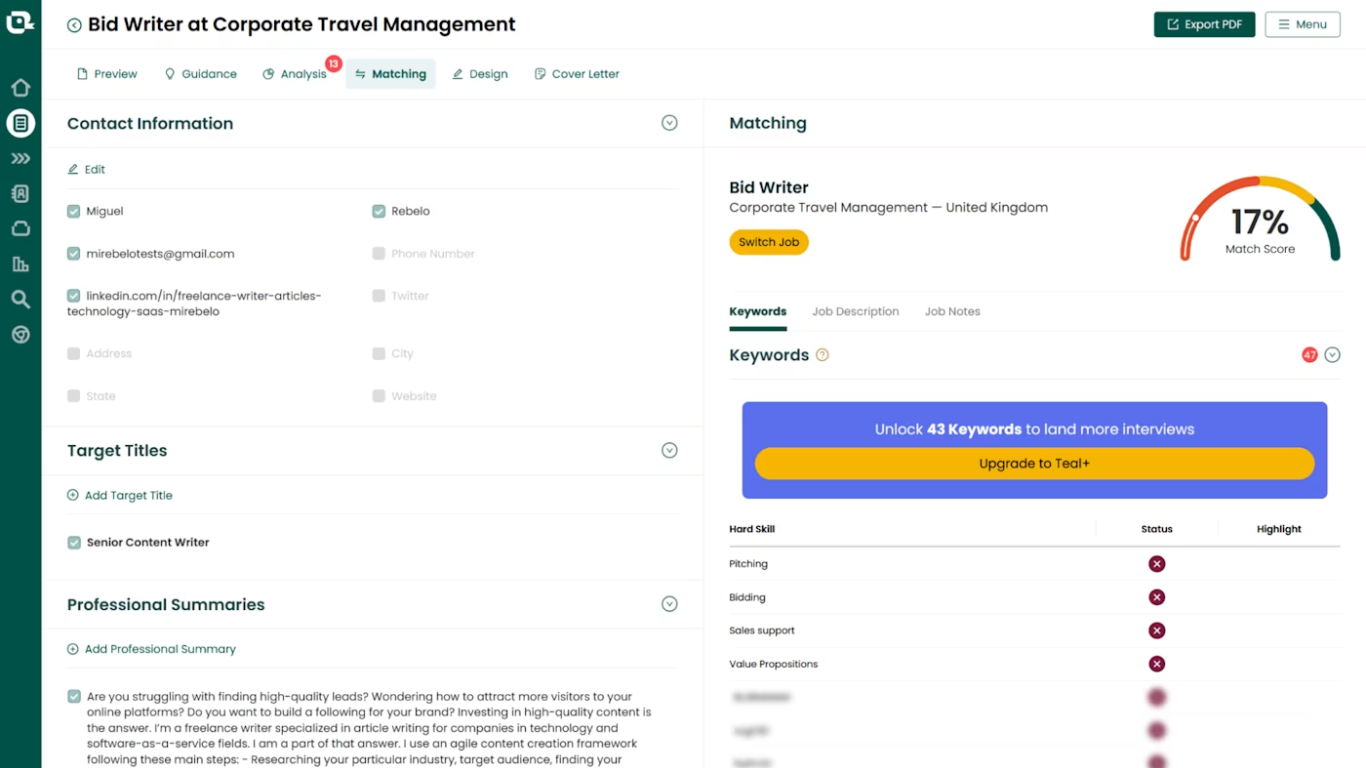This screenshot has width=1366, height=768.
Task: Open the contacts icon in left sidebar
Action: [x=20, y=194]
